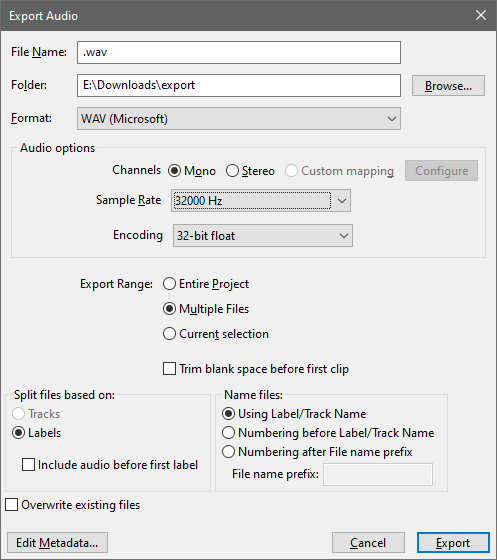Open the Format dropdown
The height and width of the screenshot is (560, 497).
239,119
